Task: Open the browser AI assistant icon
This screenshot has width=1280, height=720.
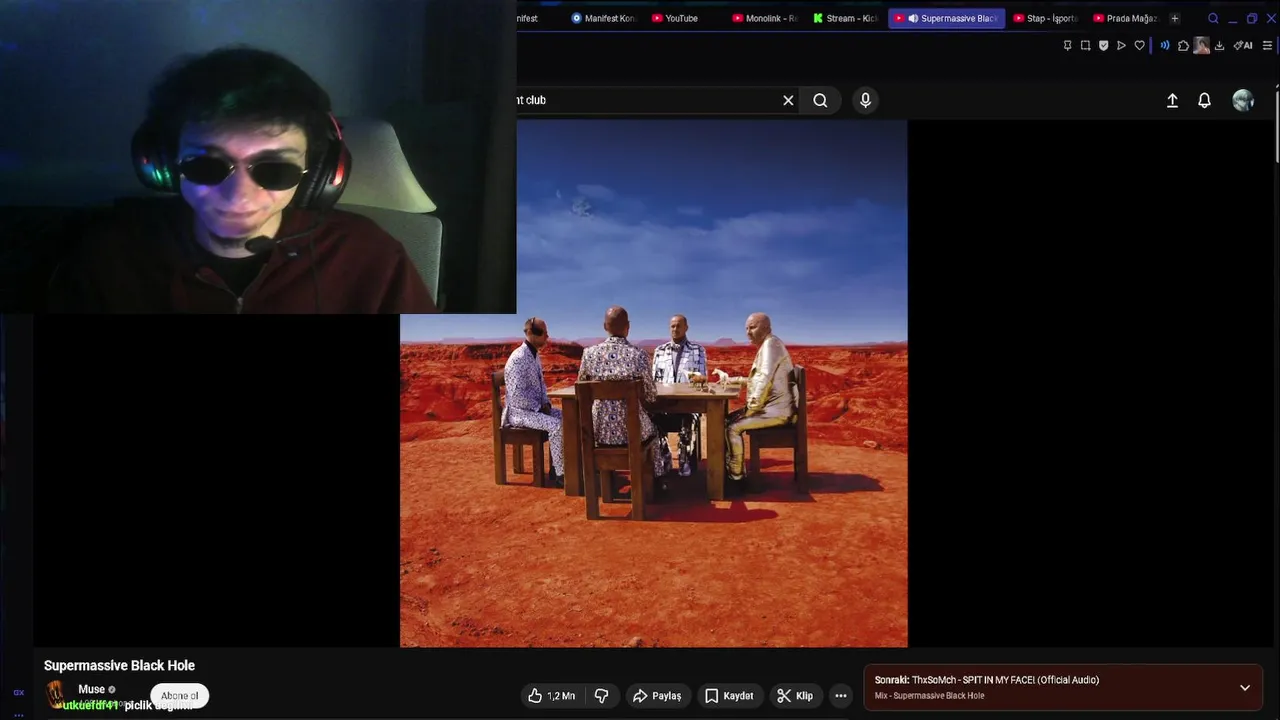Action: 1243,45
